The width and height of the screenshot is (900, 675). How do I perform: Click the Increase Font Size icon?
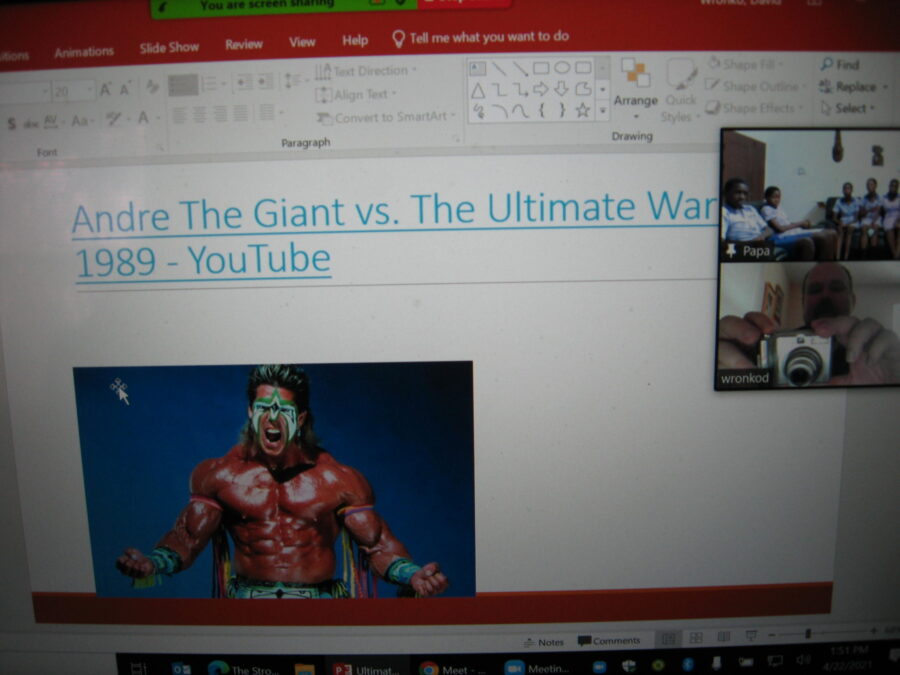tap(106, 90)
